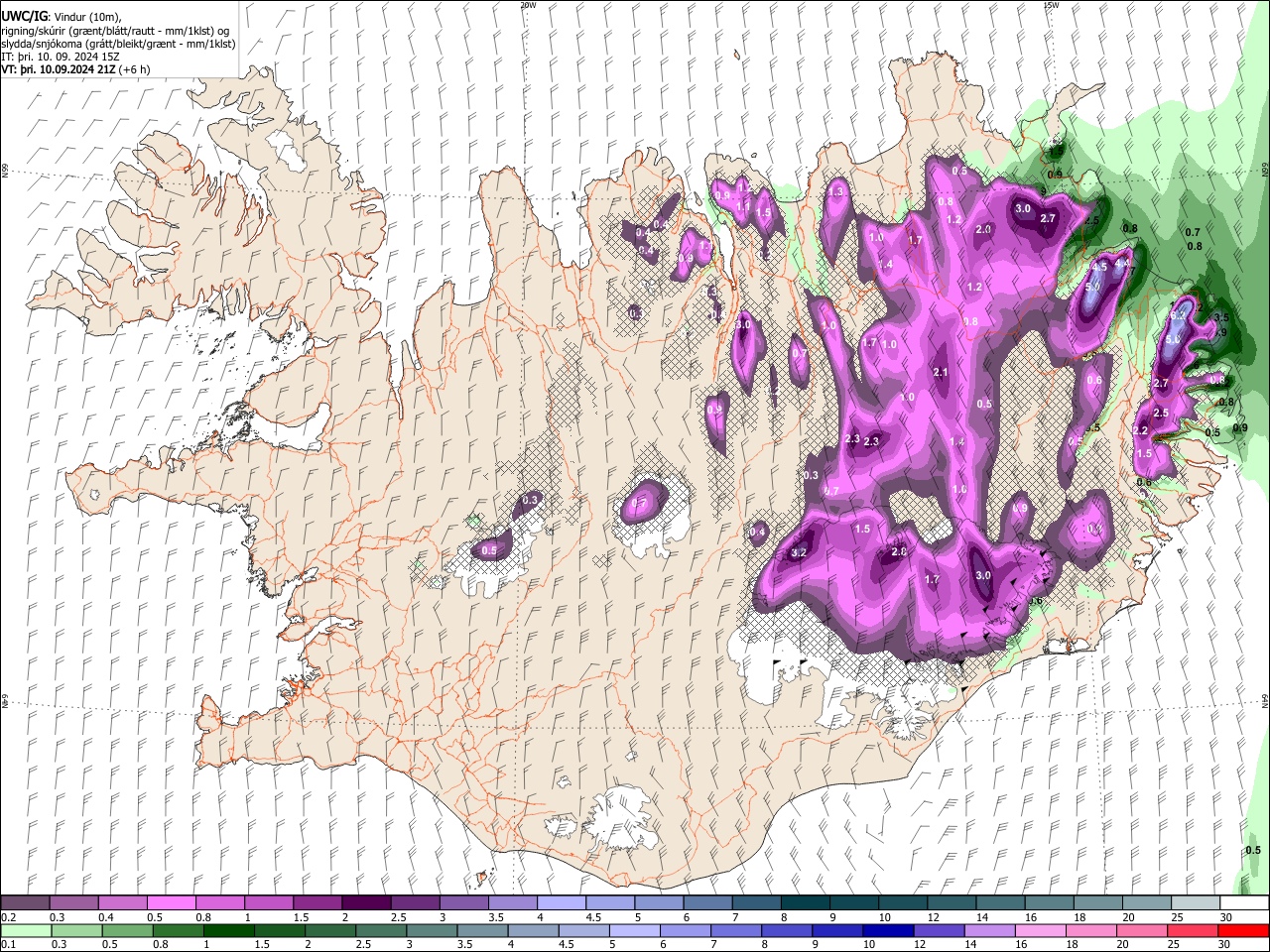Screen dimensions: 1270x952
Task: Click the white snow legend swatch after 30
Action: click(x=1244, y=902)
